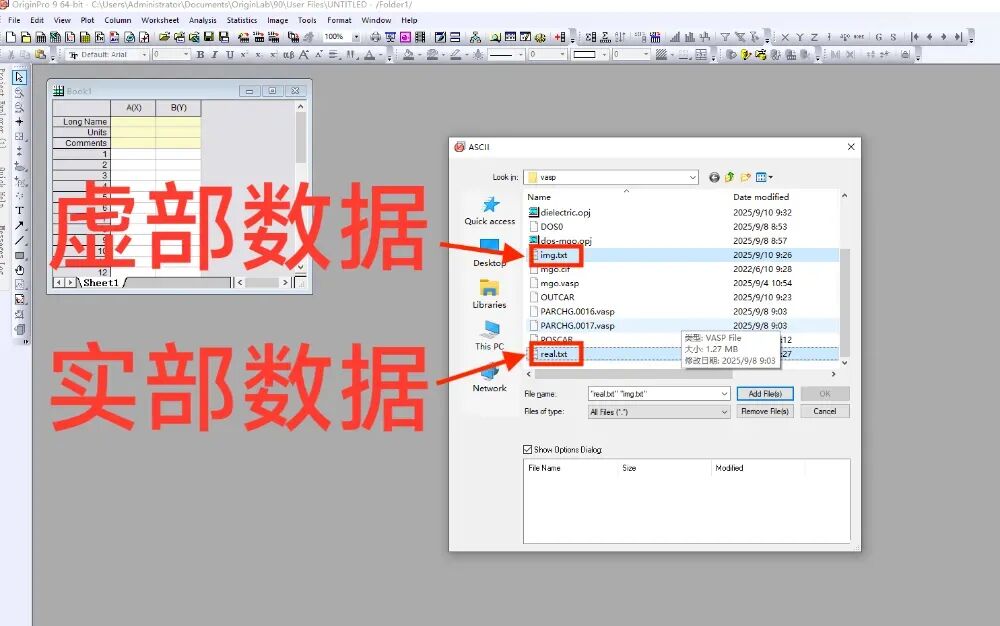This screenshot has width=1000, height=626.
Task: Open the Analysis menu
Action: pyautogui.click(x=202, y=20)
